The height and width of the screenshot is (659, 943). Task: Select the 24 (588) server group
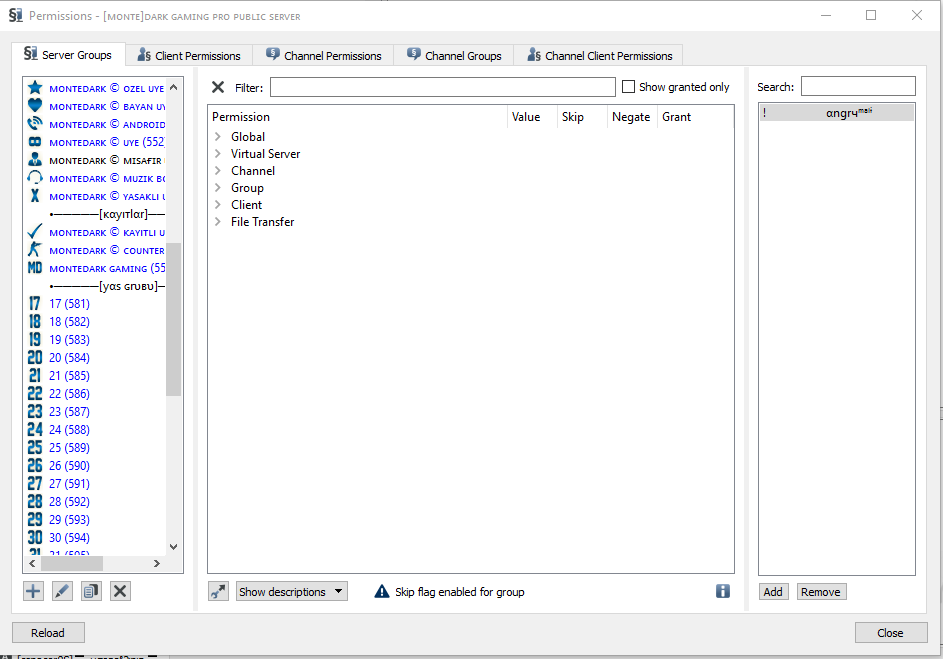[x=69, y=430]
